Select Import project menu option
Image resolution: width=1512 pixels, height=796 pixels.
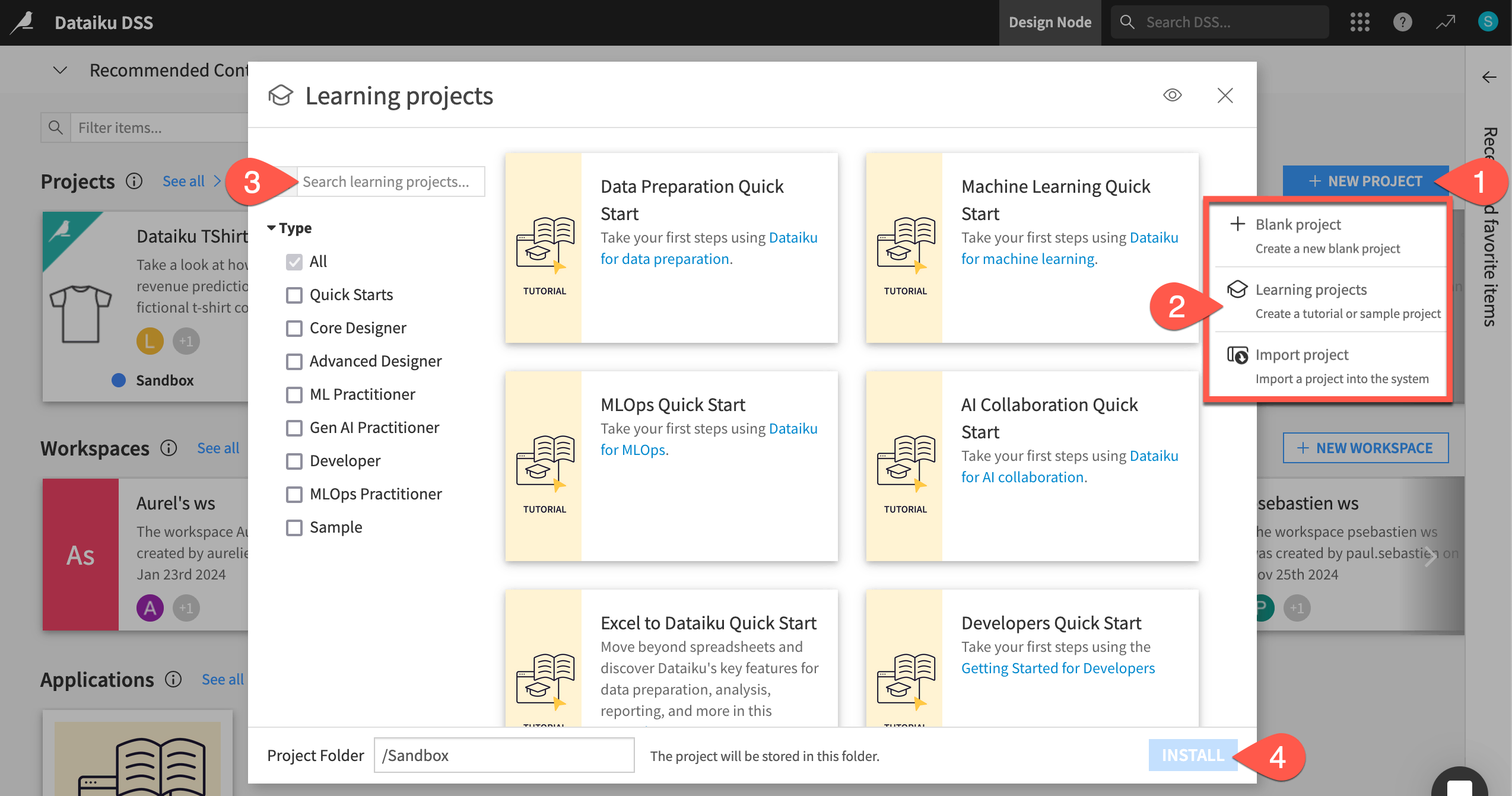(x=1329, y=366)
